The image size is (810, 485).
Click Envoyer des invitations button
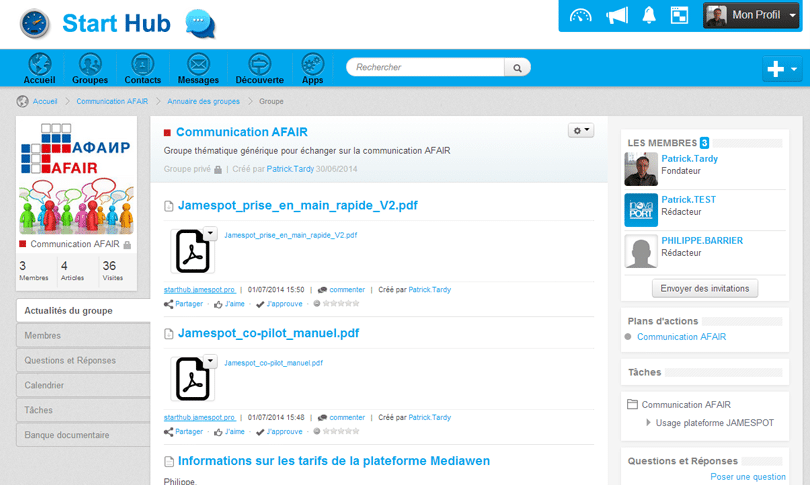point(705,288)
